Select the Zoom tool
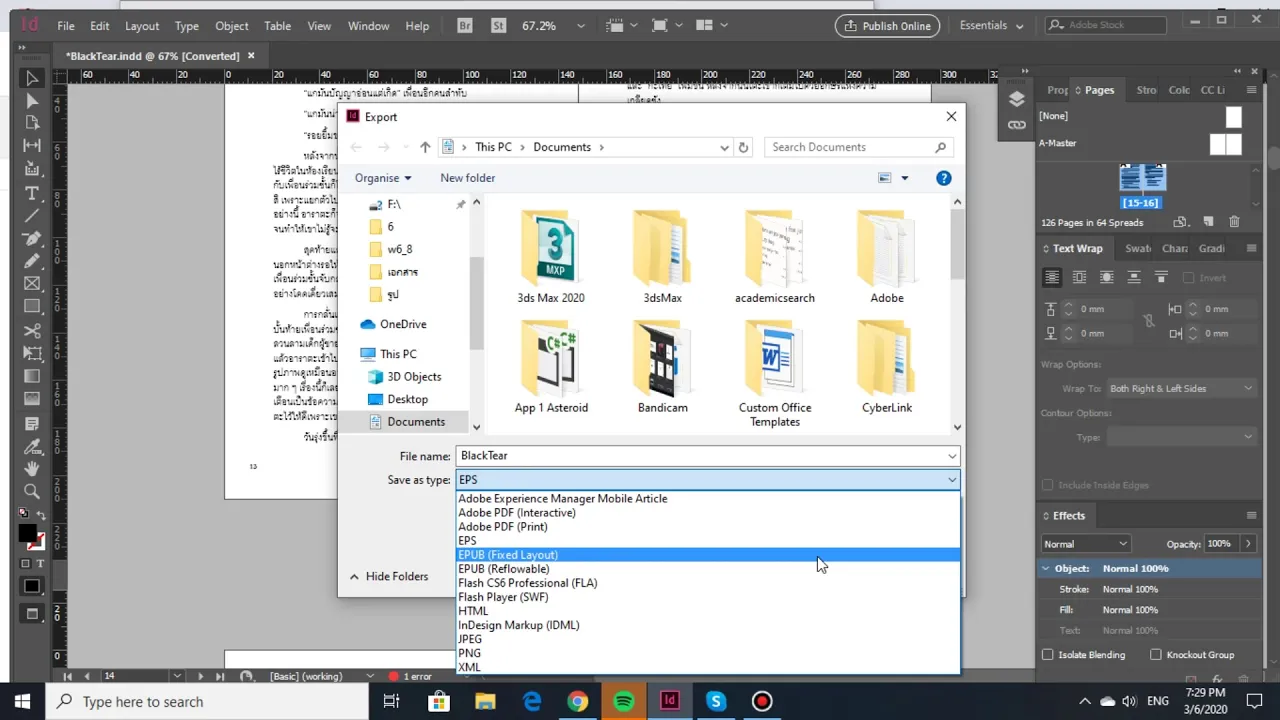The image size is (1280, 720). click(31, 491)
